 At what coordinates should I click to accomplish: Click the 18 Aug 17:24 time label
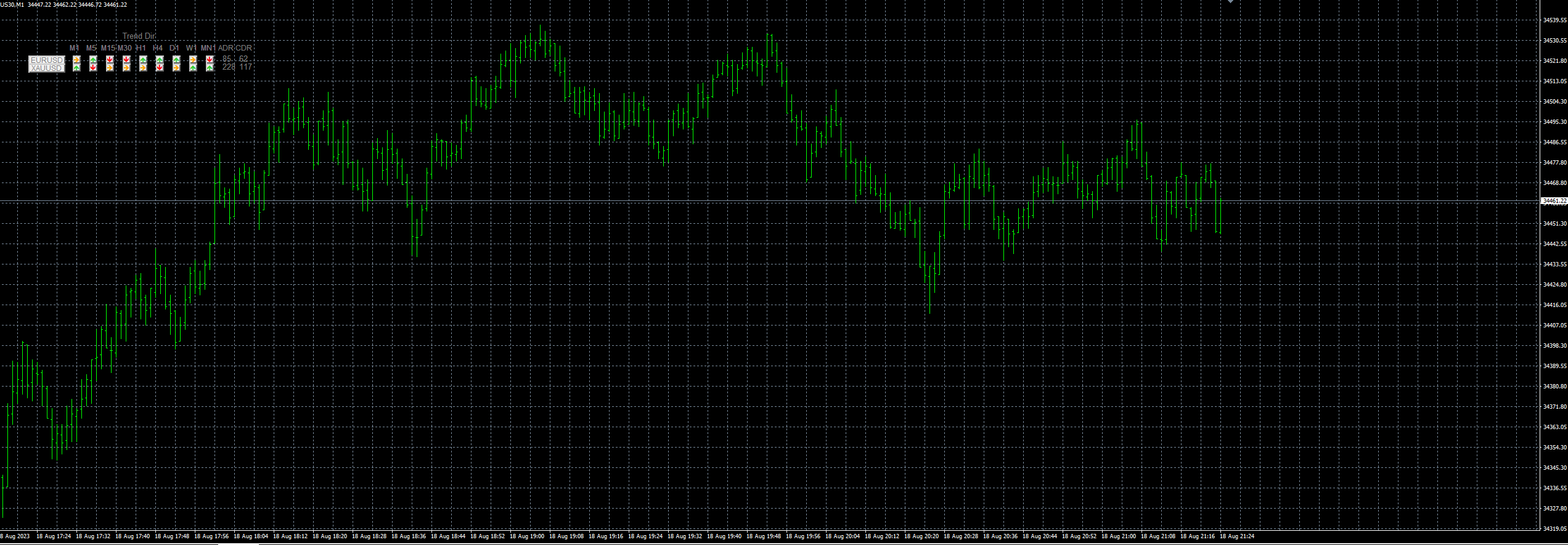[x=54, y=536]
